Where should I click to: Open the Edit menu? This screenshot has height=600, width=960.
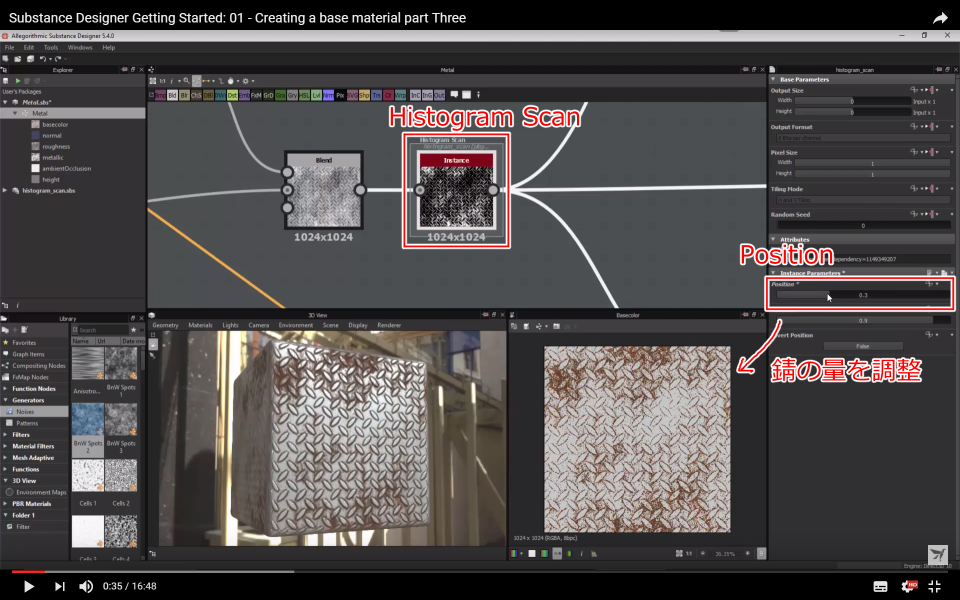(x=29, y=47)
